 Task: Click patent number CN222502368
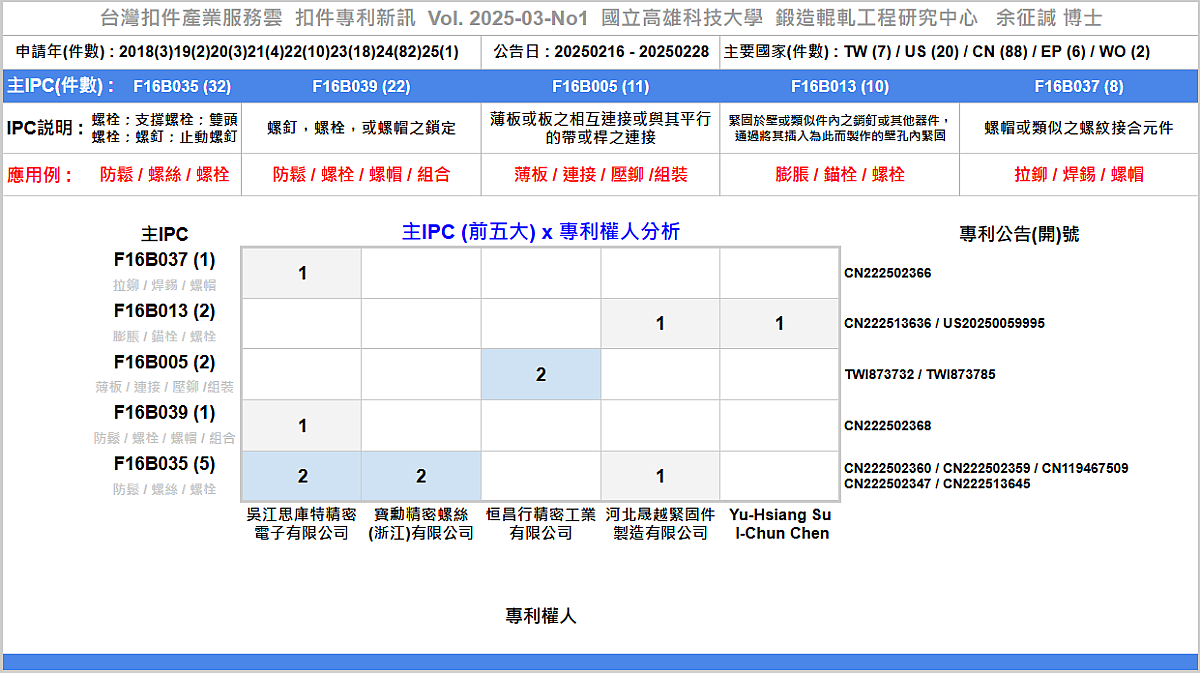[888, 425]
